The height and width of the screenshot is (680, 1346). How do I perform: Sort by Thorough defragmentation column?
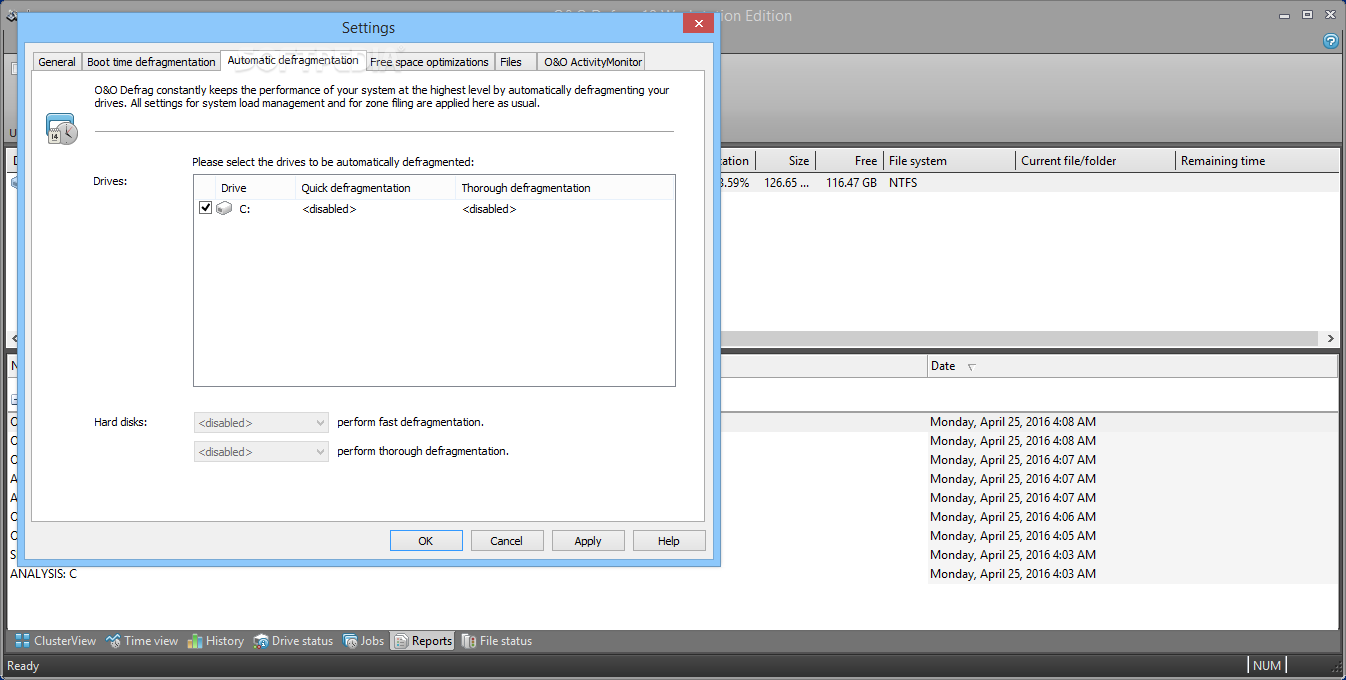(x=565, y=188)
